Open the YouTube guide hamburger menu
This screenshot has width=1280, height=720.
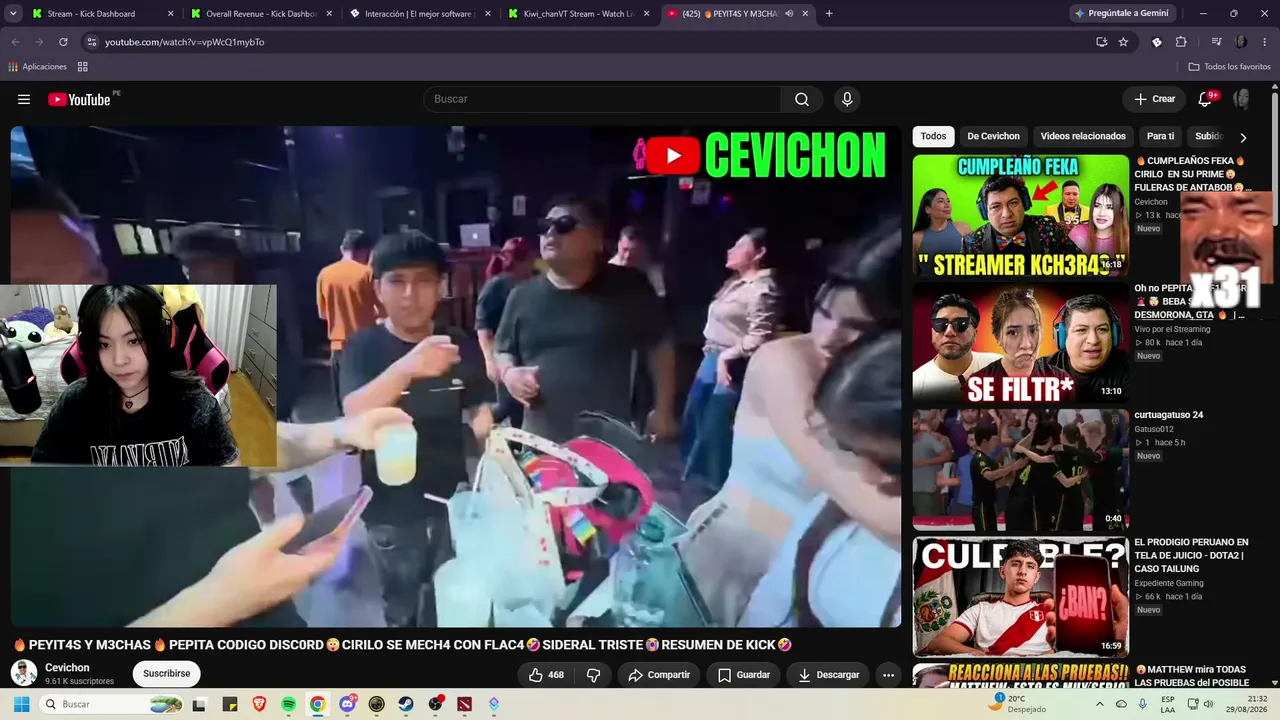[24, 99]
